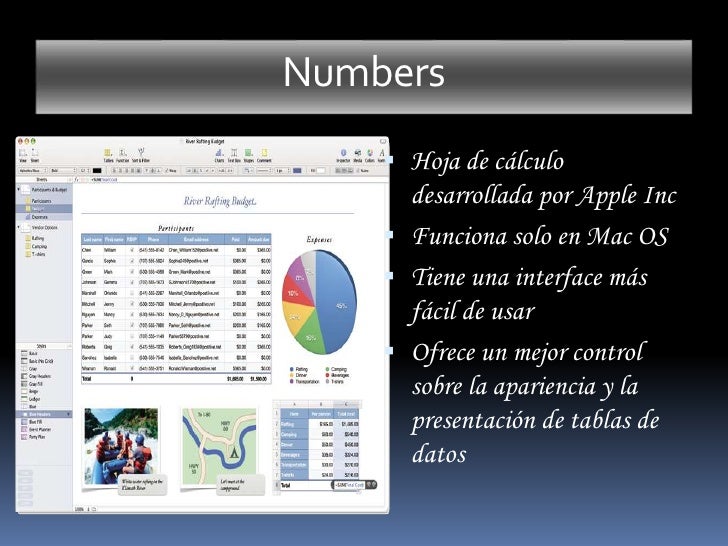Select the Camping table in sidebar
Image resolution: width=728 pixels, height=546 pixels.
click(36, 246)
